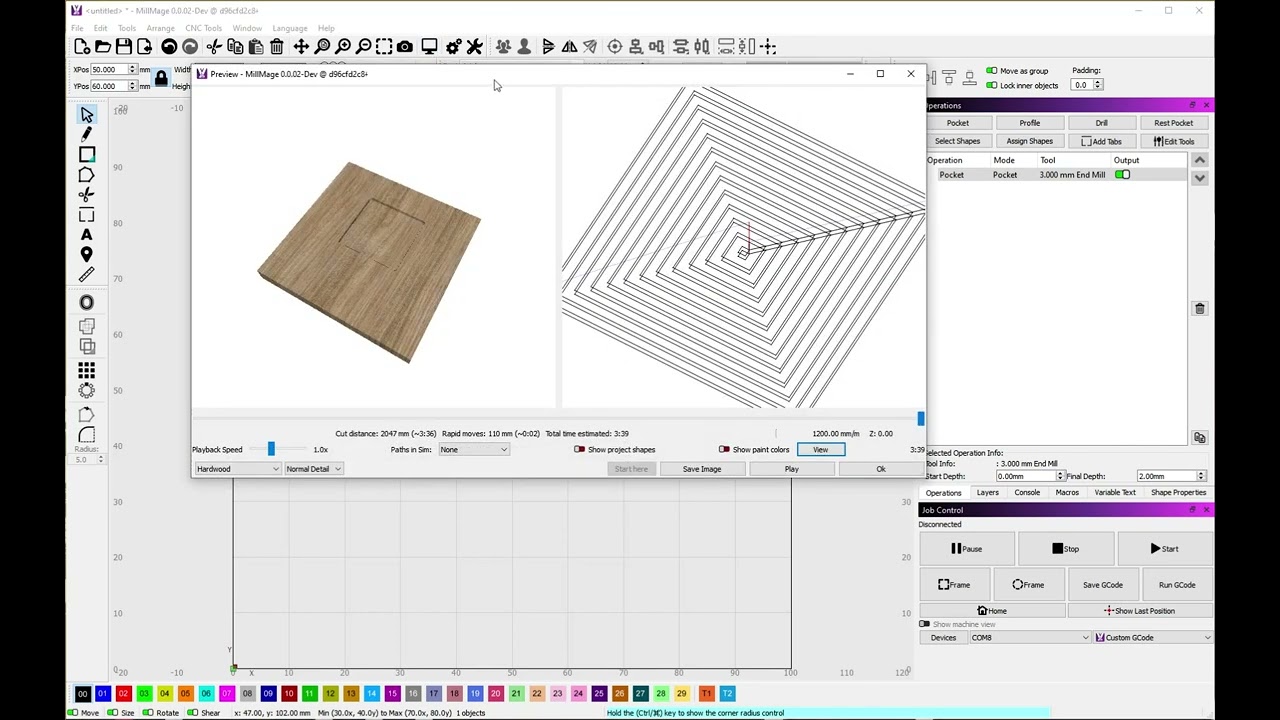Image resolution: width=1280 pixels, height=720 pixels.
Task: Click the Edit Tools button
Action: (1173, 141)
